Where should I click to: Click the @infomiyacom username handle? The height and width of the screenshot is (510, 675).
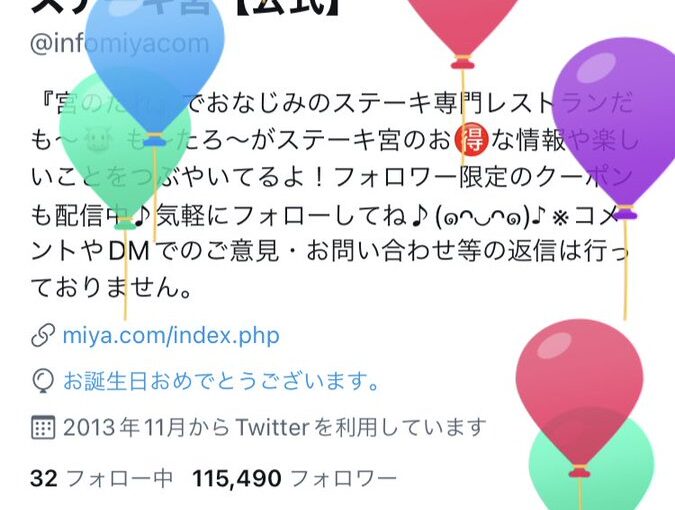120,44
